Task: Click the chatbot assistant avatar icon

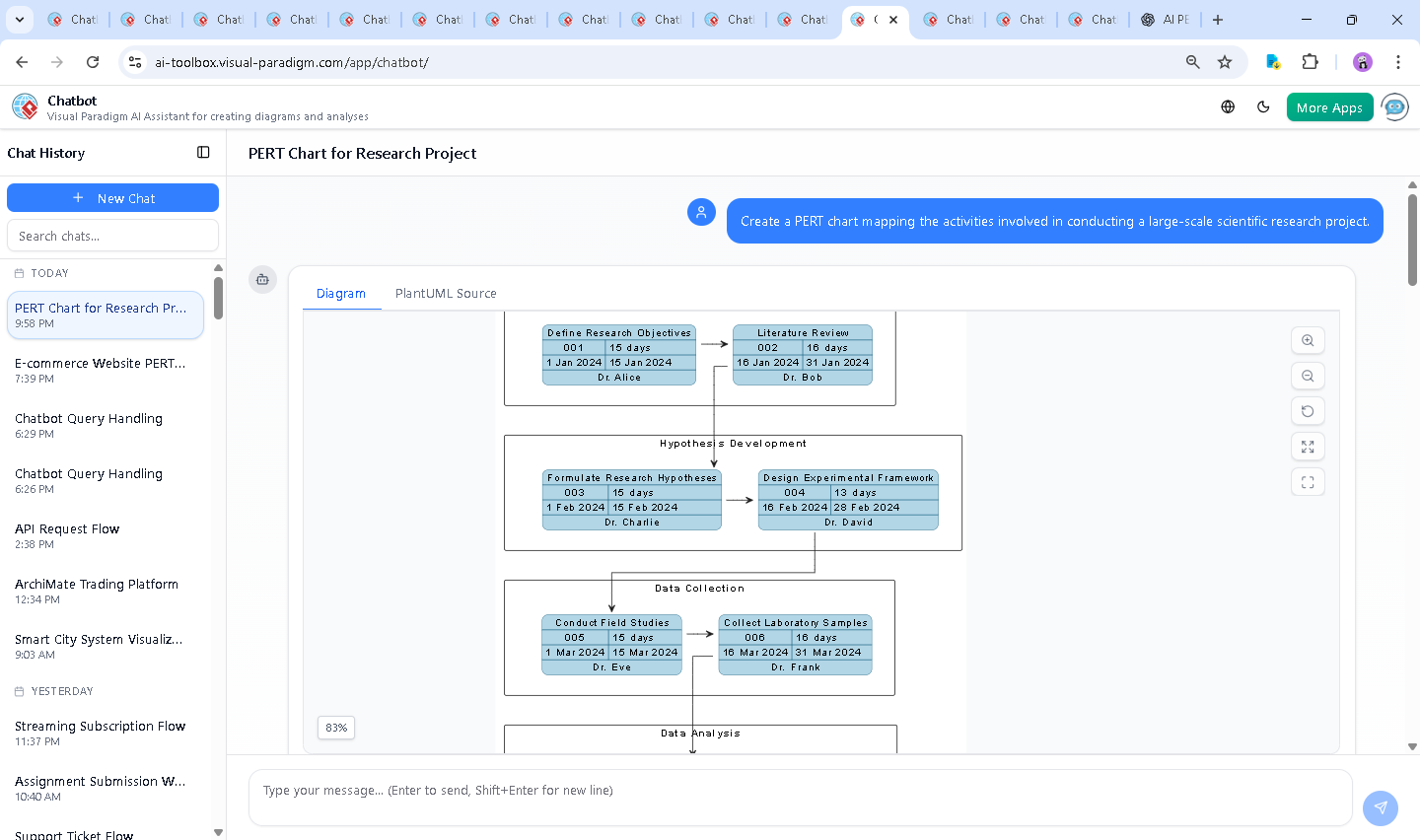Action: click(x=1395, y=106)
